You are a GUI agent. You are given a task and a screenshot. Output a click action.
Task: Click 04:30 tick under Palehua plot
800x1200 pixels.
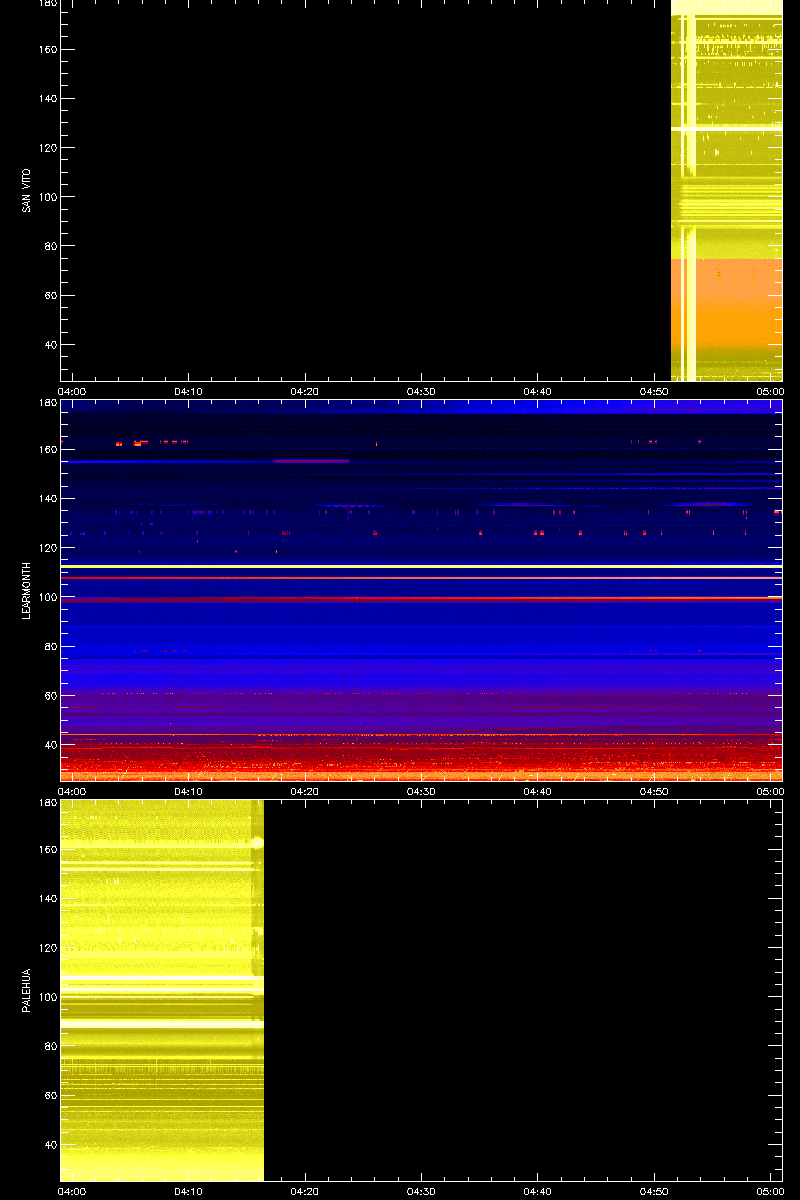(x=421, y=1191)
